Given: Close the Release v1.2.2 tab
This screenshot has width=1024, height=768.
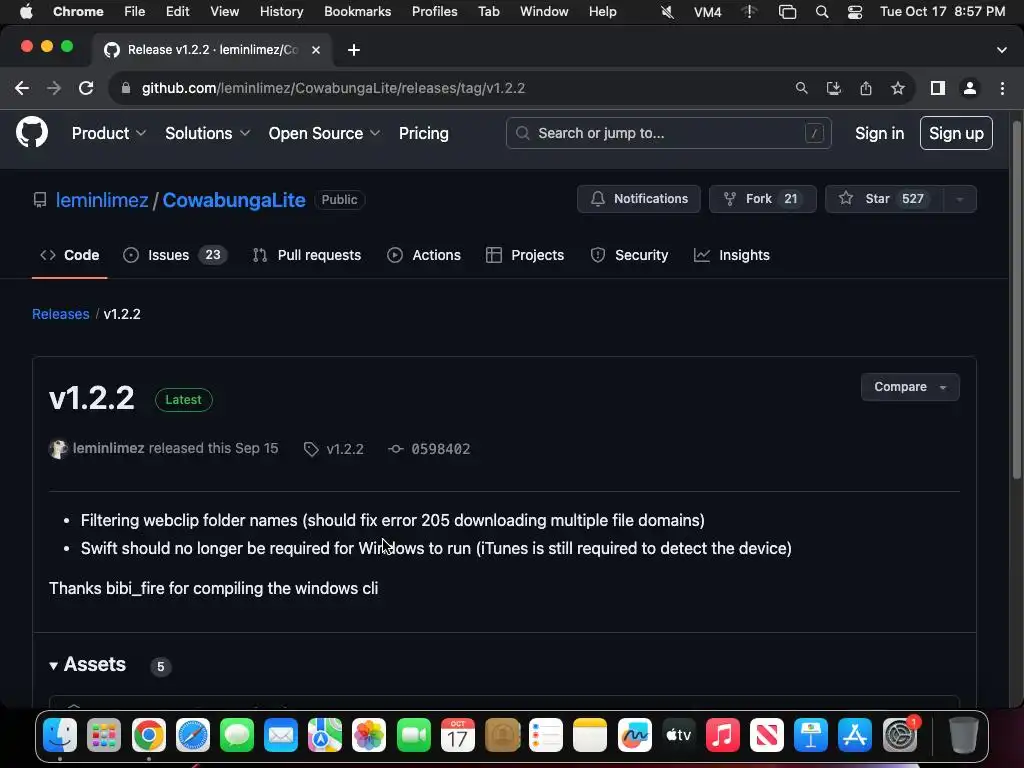Looking at the screenshot, I should pos(316,50).
